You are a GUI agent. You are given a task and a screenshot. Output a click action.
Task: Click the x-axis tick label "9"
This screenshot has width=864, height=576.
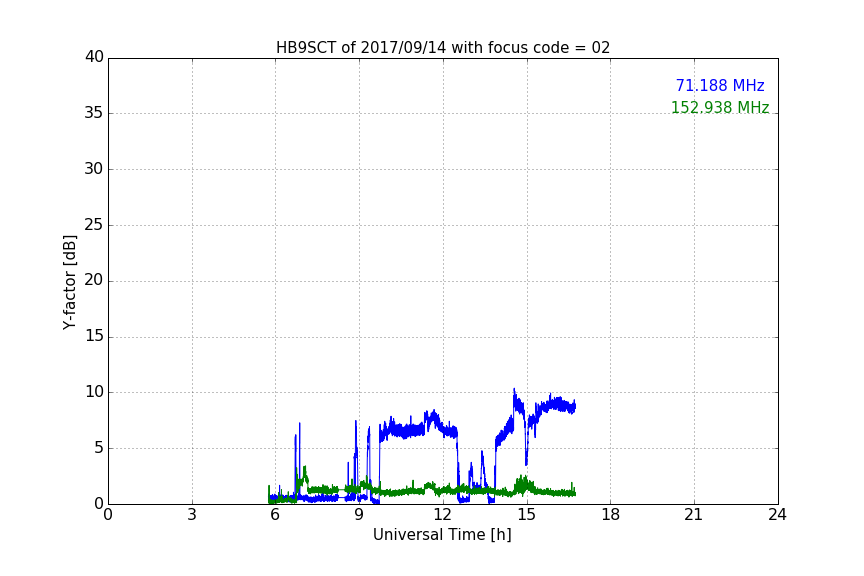pyautogui.click(x=359, y=515)
